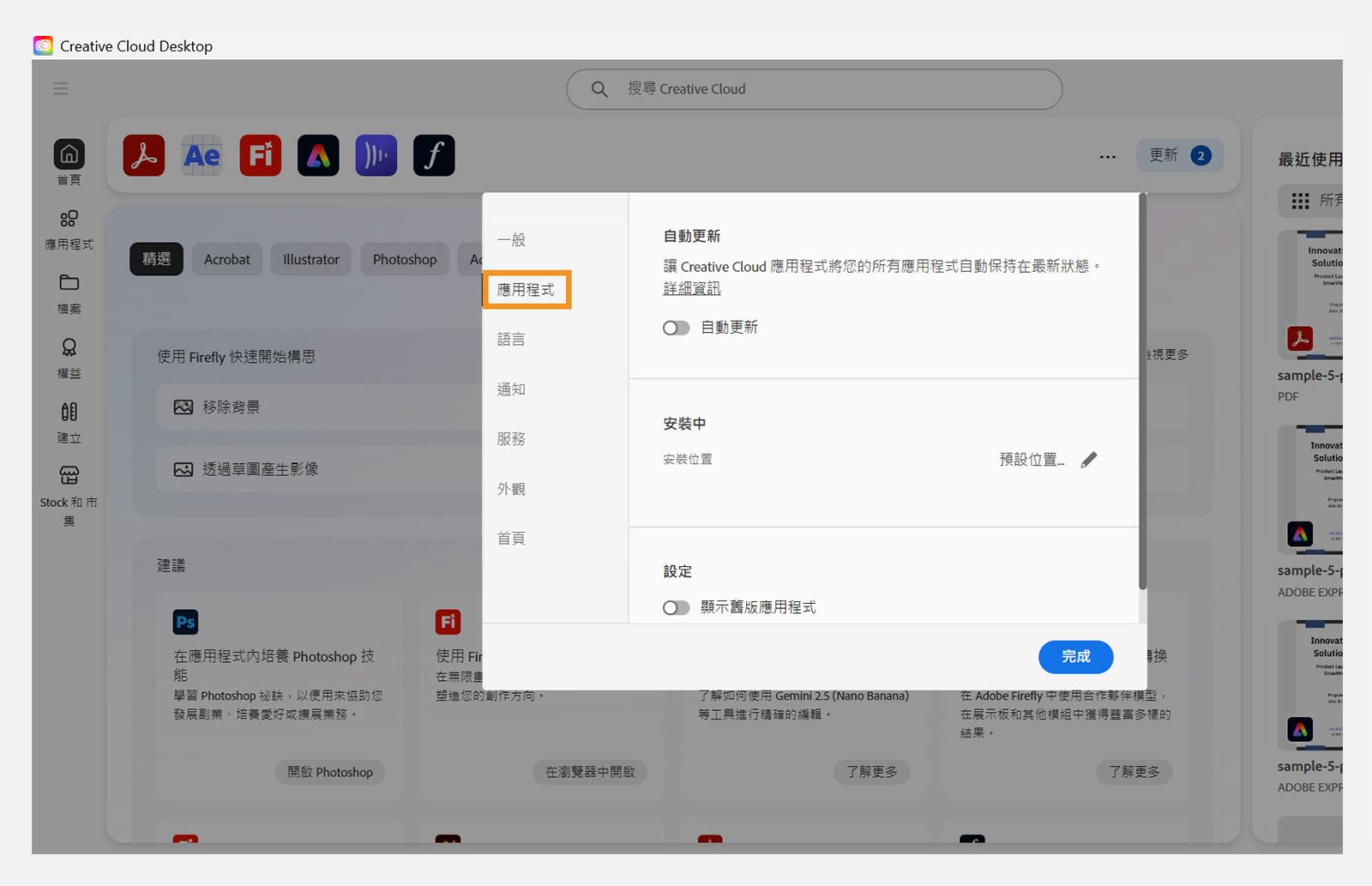The height and width of the screenshot is (886, 1372).
Task: Click the 透過草圖產生影像 option
Action: (x=319, y=469)
